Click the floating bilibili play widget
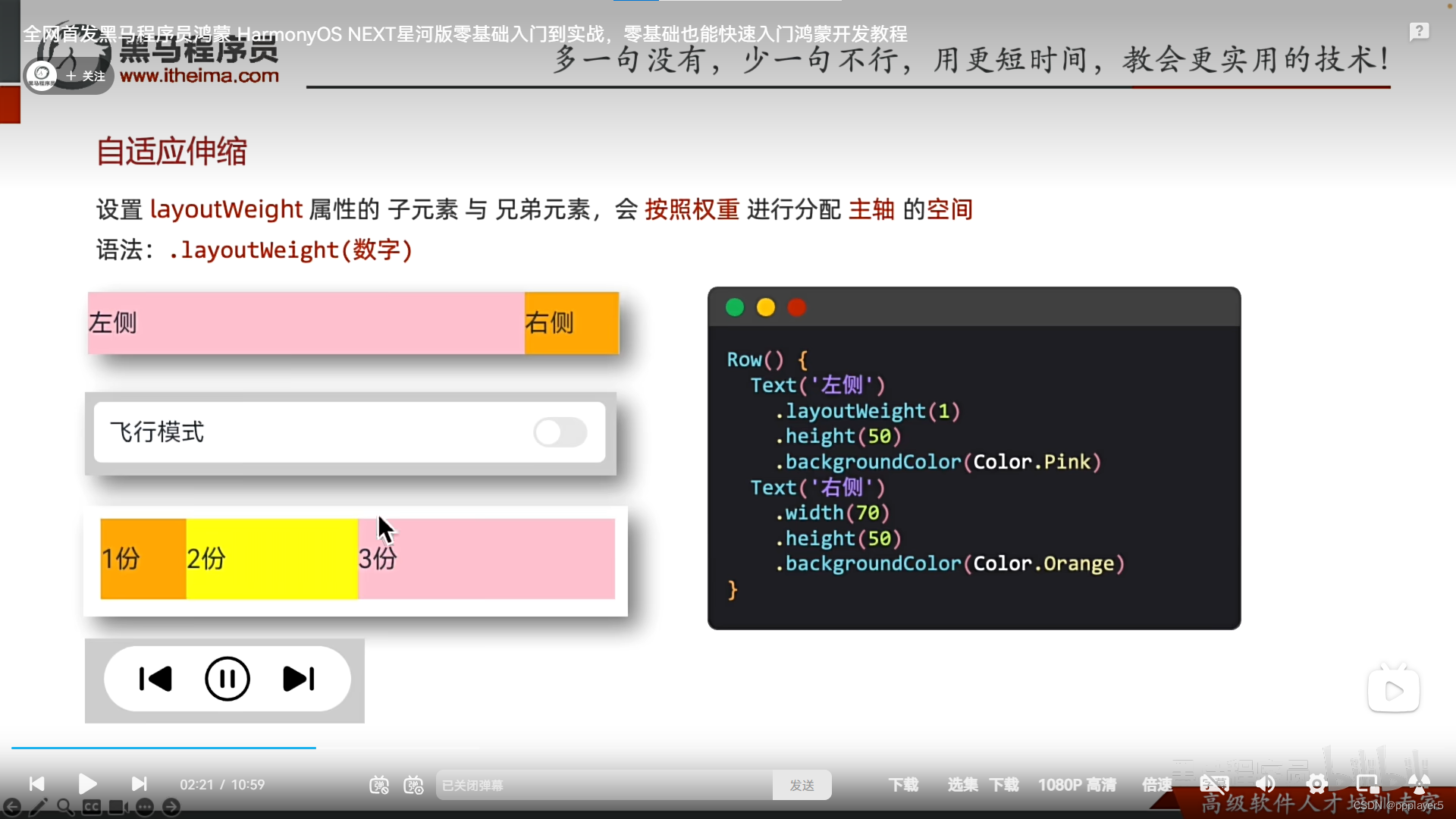Screen dimensions: 1456x819 pyautogui.click(x=1393, y=690)
